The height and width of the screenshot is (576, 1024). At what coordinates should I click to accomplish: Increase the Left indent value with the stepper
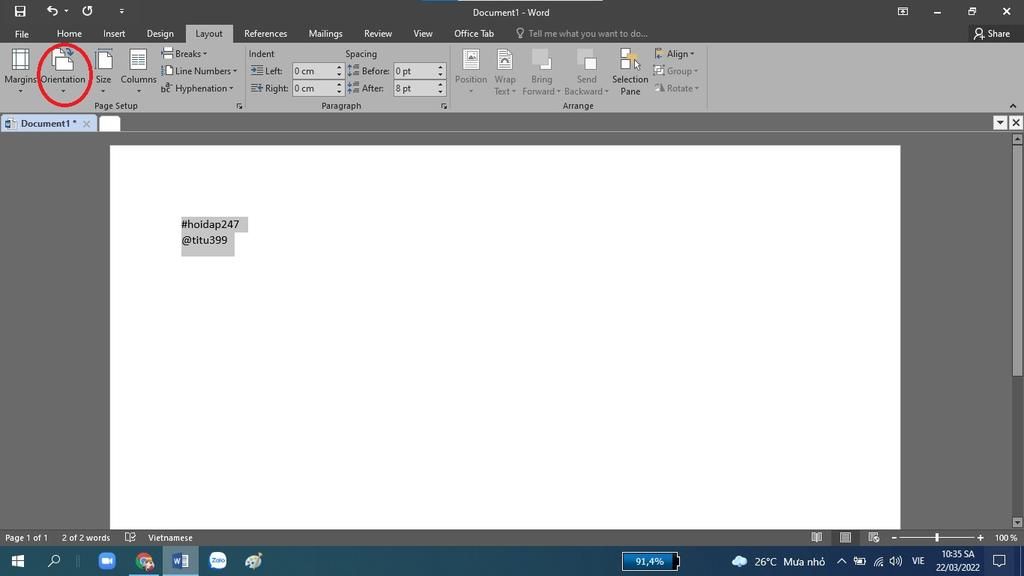tap(339, 67)
